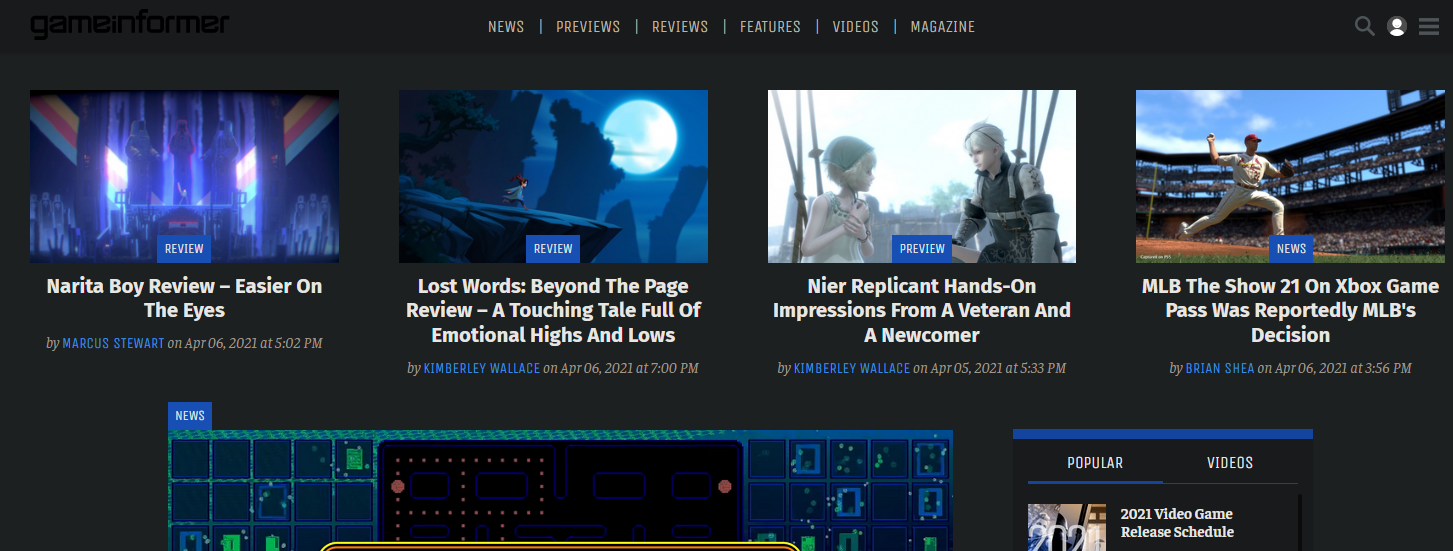Open the search magnifier icon
The width and height of the screenshot is (1453, 551).
coord(1364,26)
